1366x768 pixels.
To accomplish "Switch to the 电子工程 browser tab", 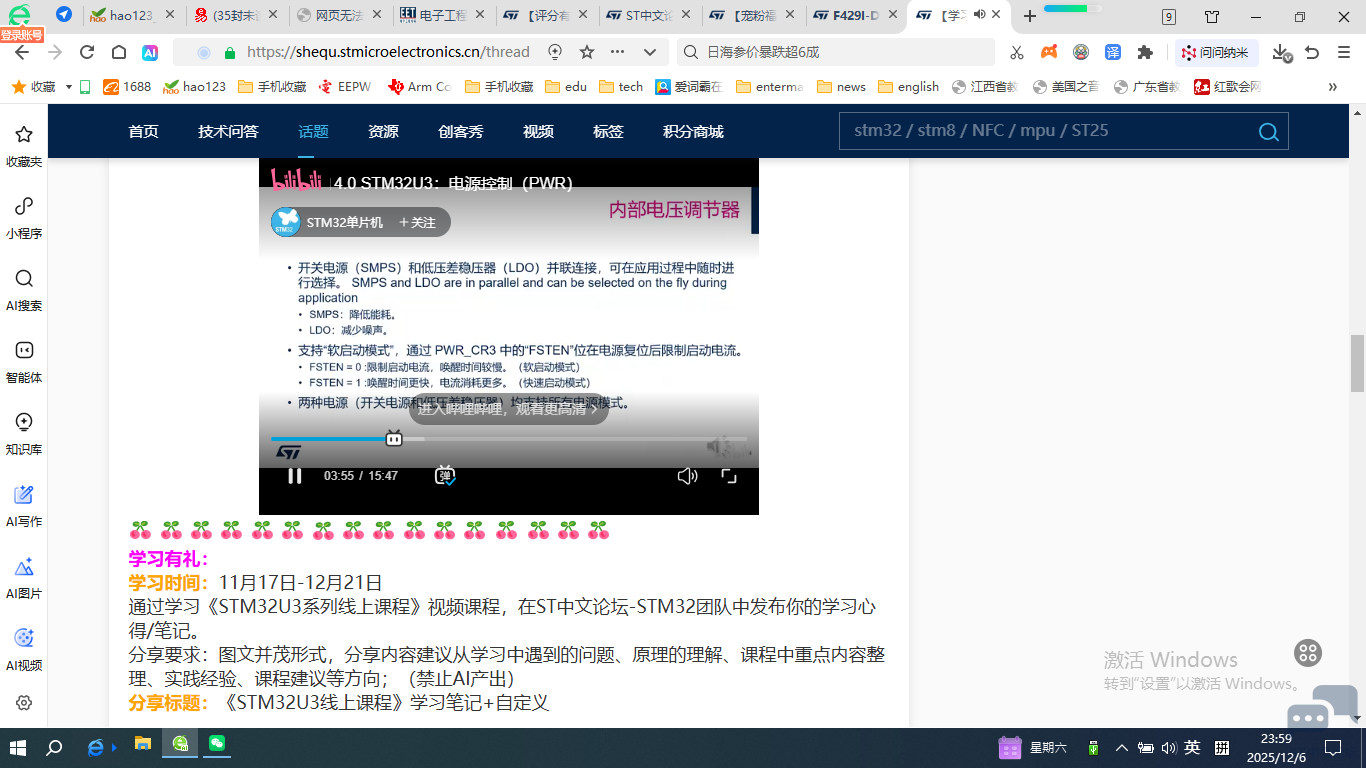I will [441, 15].
